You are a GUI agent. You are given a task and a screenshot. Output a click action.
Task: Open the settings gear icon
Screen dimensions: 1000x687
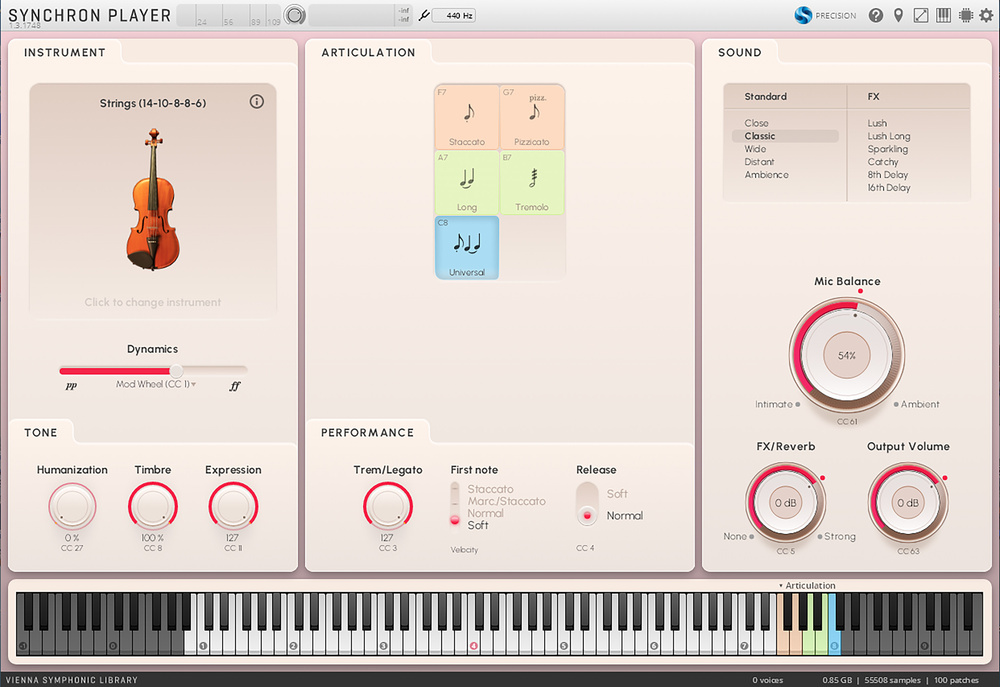986,15
